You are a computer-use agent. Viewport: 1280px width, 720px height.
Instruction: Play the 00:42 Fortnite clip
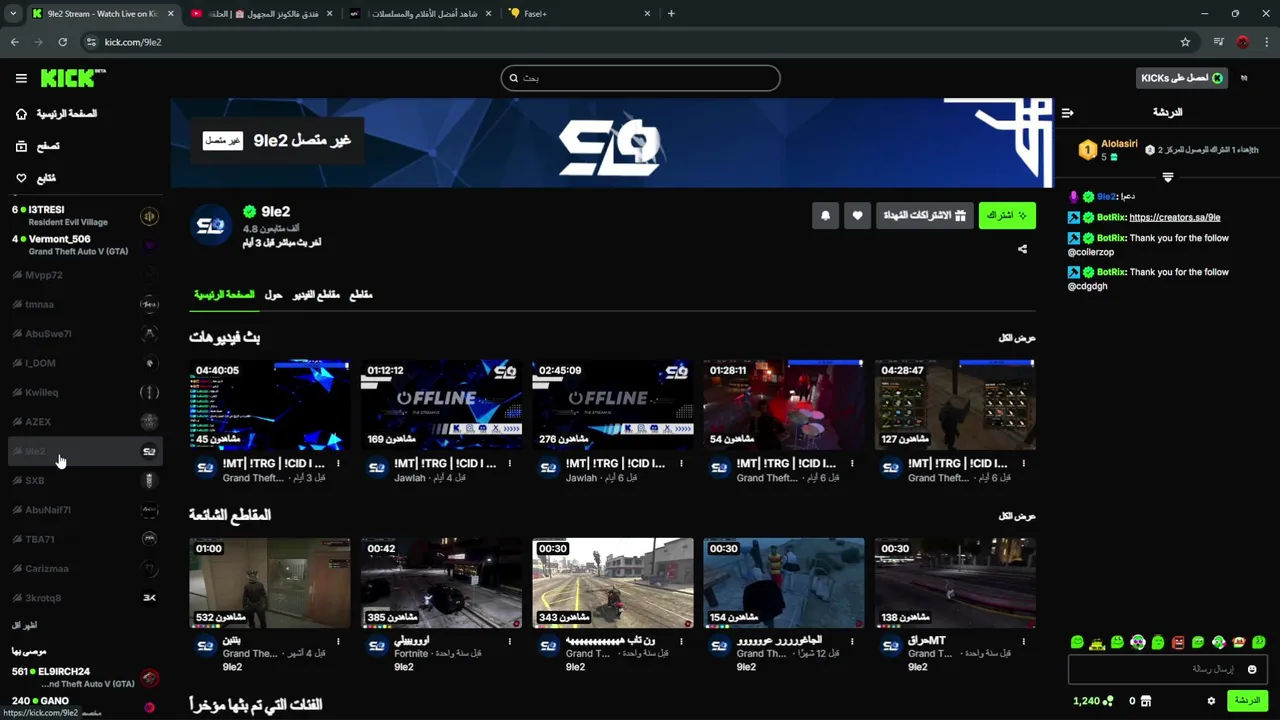[x=441, y=583]
